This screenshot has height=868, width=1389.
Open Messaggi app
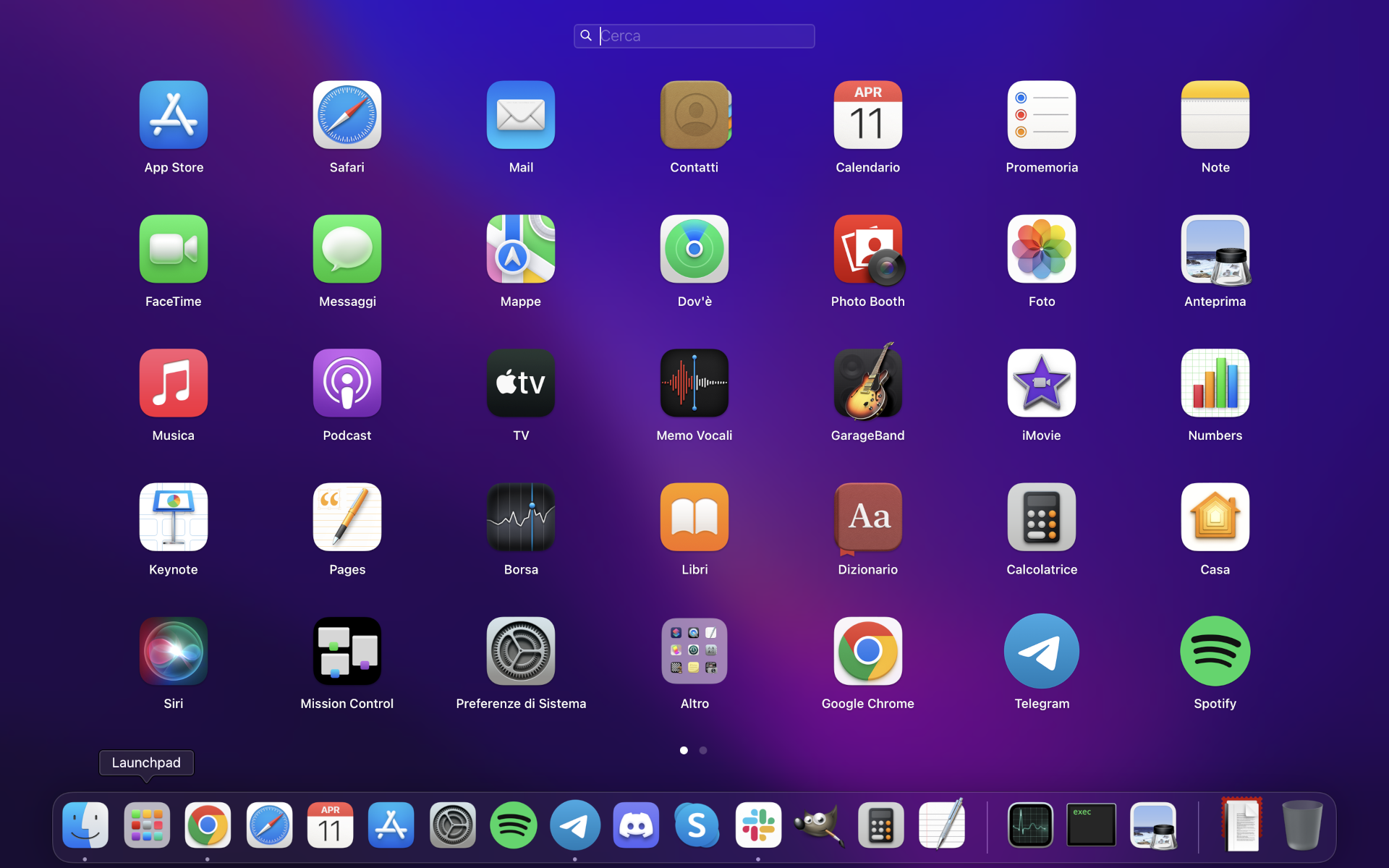347,249
